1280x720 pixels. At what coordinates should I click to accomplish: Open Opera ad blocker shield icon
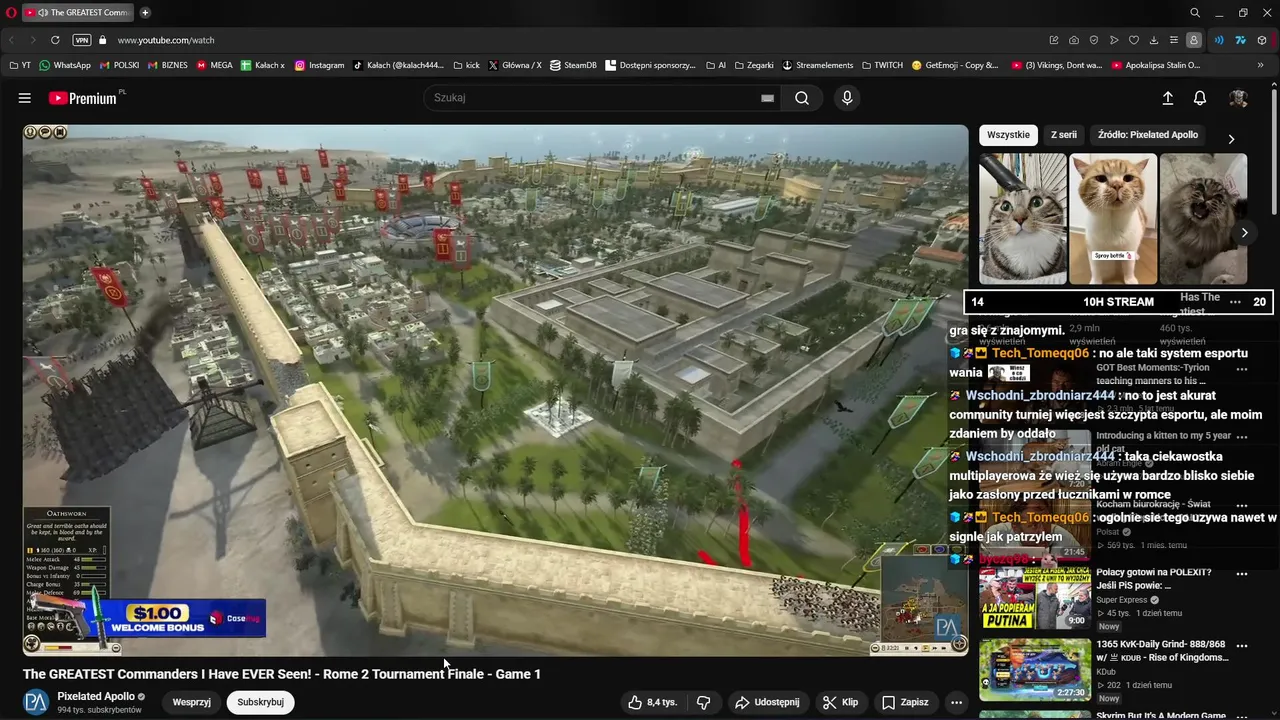pos(1094,40)
